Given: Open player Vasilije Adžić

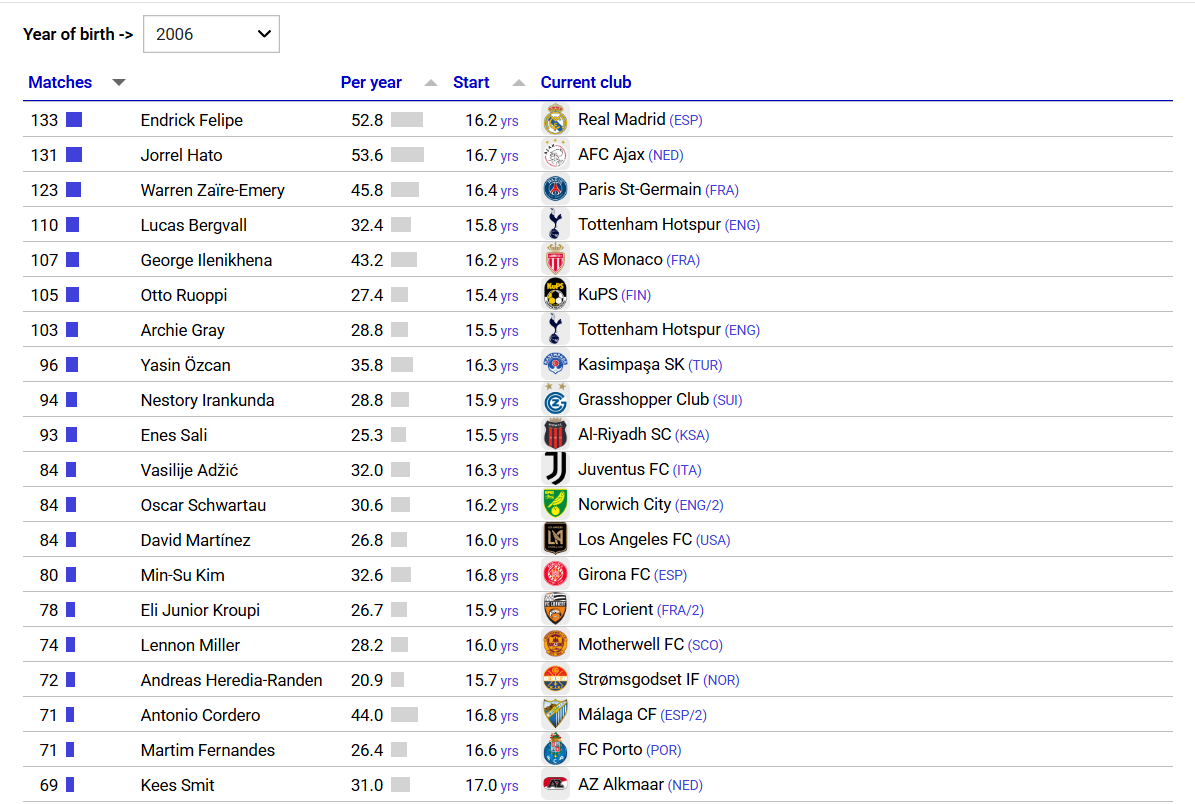Looking at the screenshot, I should pyautogui.click(x=189, y=471).
